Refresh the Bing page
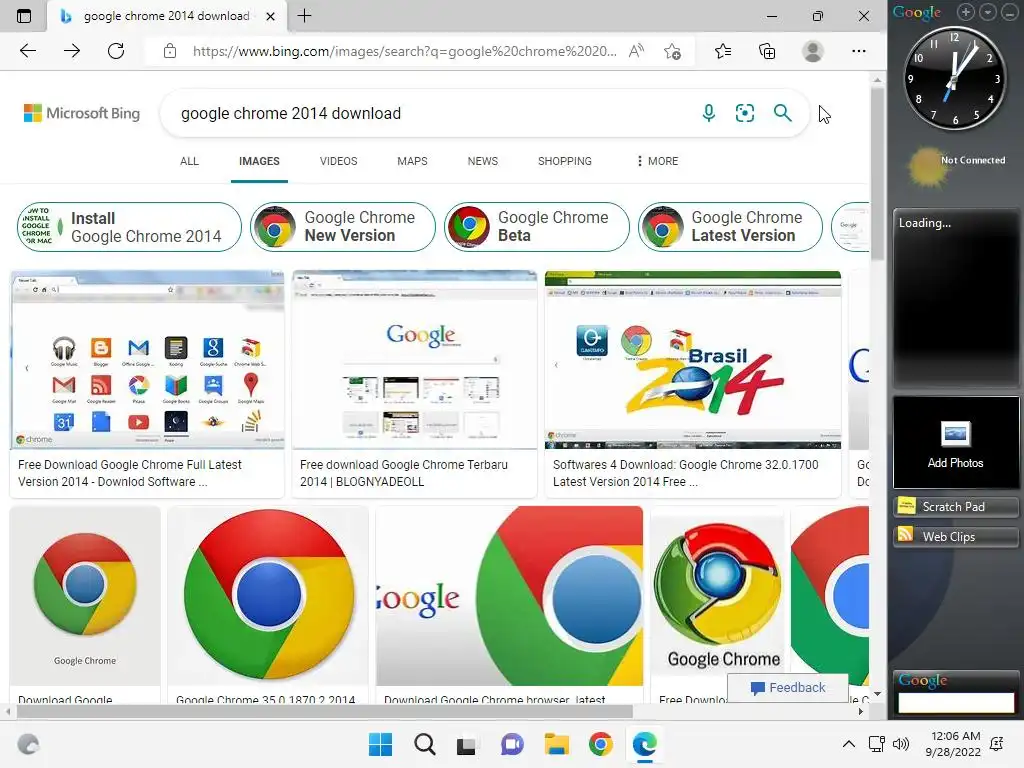 116,51
